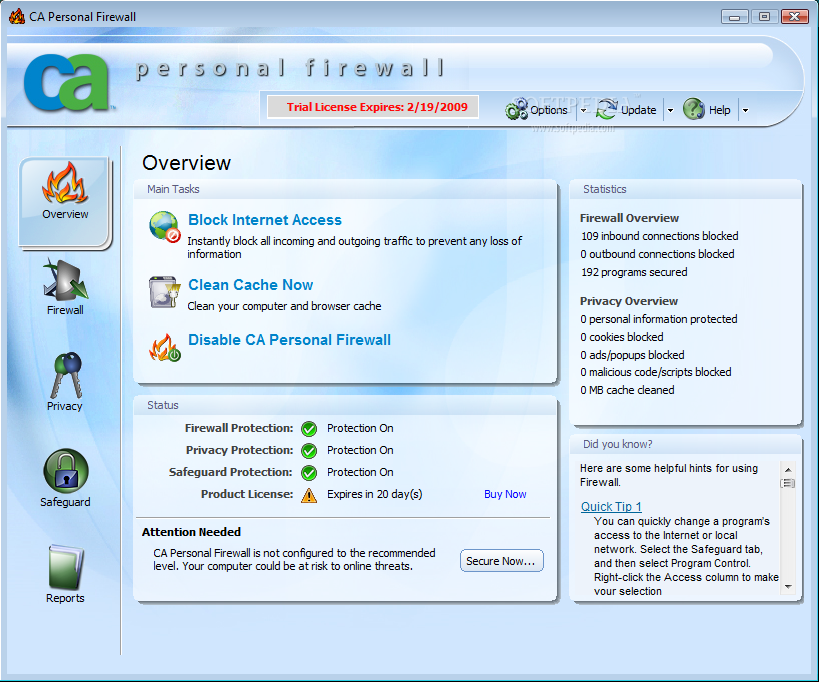
Task: Expand the Options dropdown arrow
Action: (x=583, y=110)
